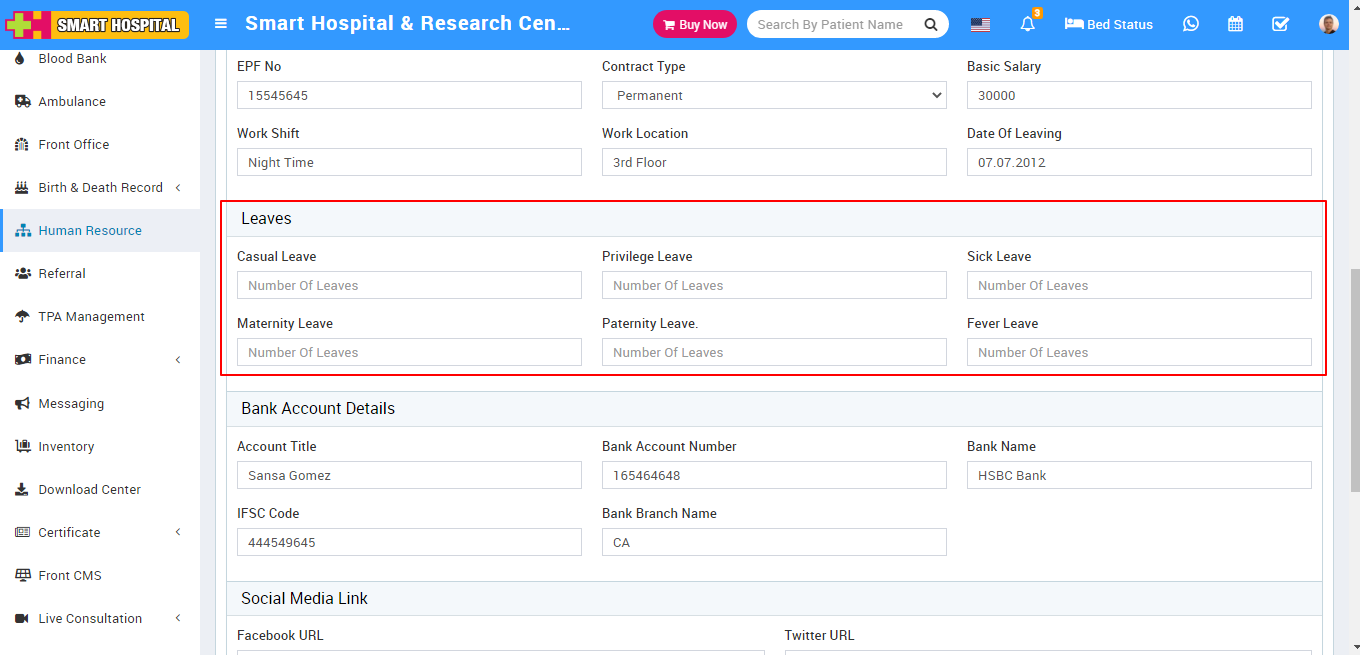
Task: Expand the Certificate sidebar menu
Action: click(x=100, y=532)
